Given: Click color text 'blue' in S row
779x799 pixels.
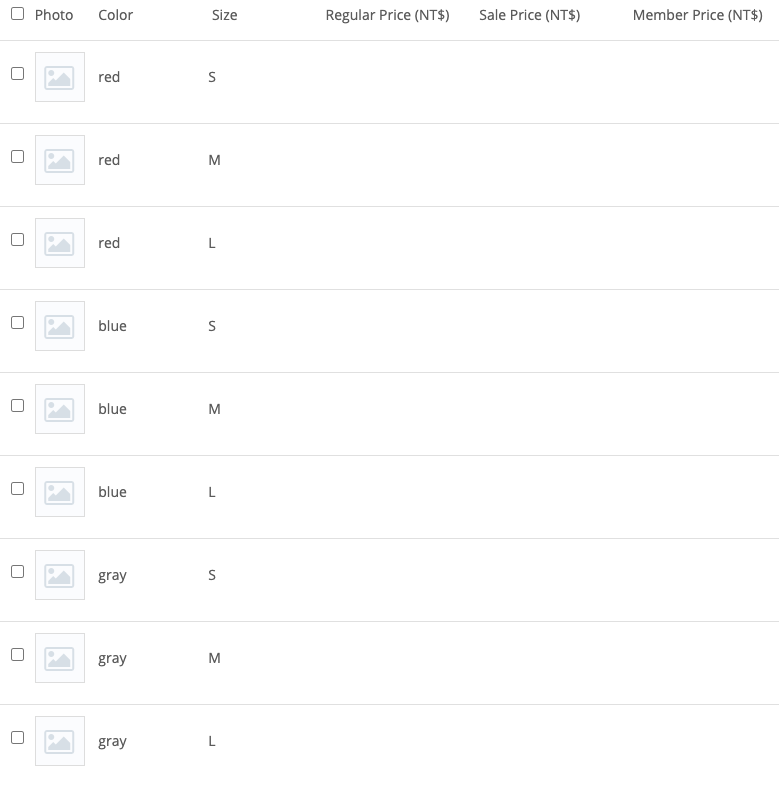Looking at the screenshot, I should coord(113,326).
